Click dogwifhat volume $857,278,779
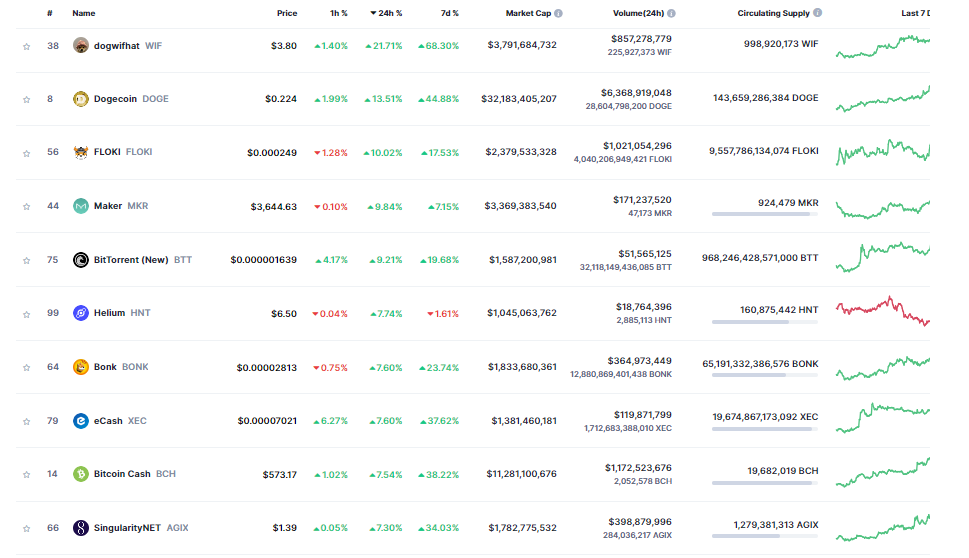969x558 pixels. tap(641, 39)
